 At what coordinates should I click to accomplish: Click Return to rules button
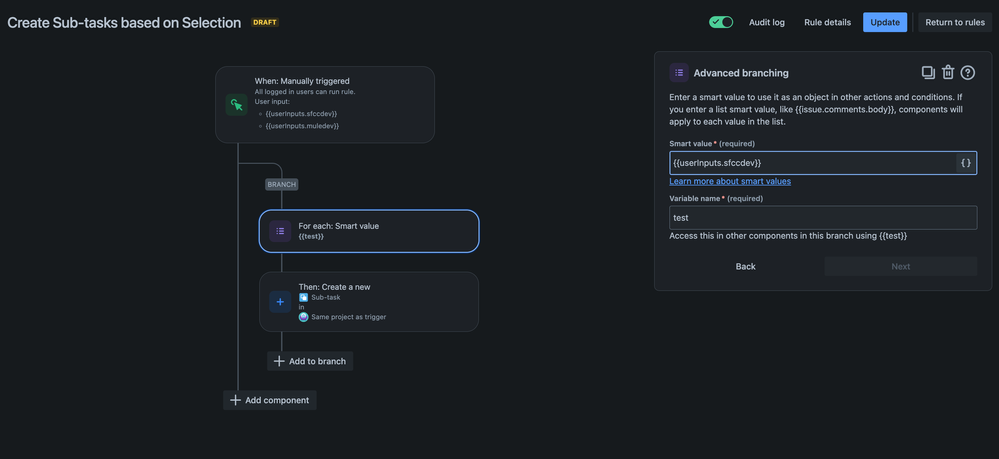(955, 22)
